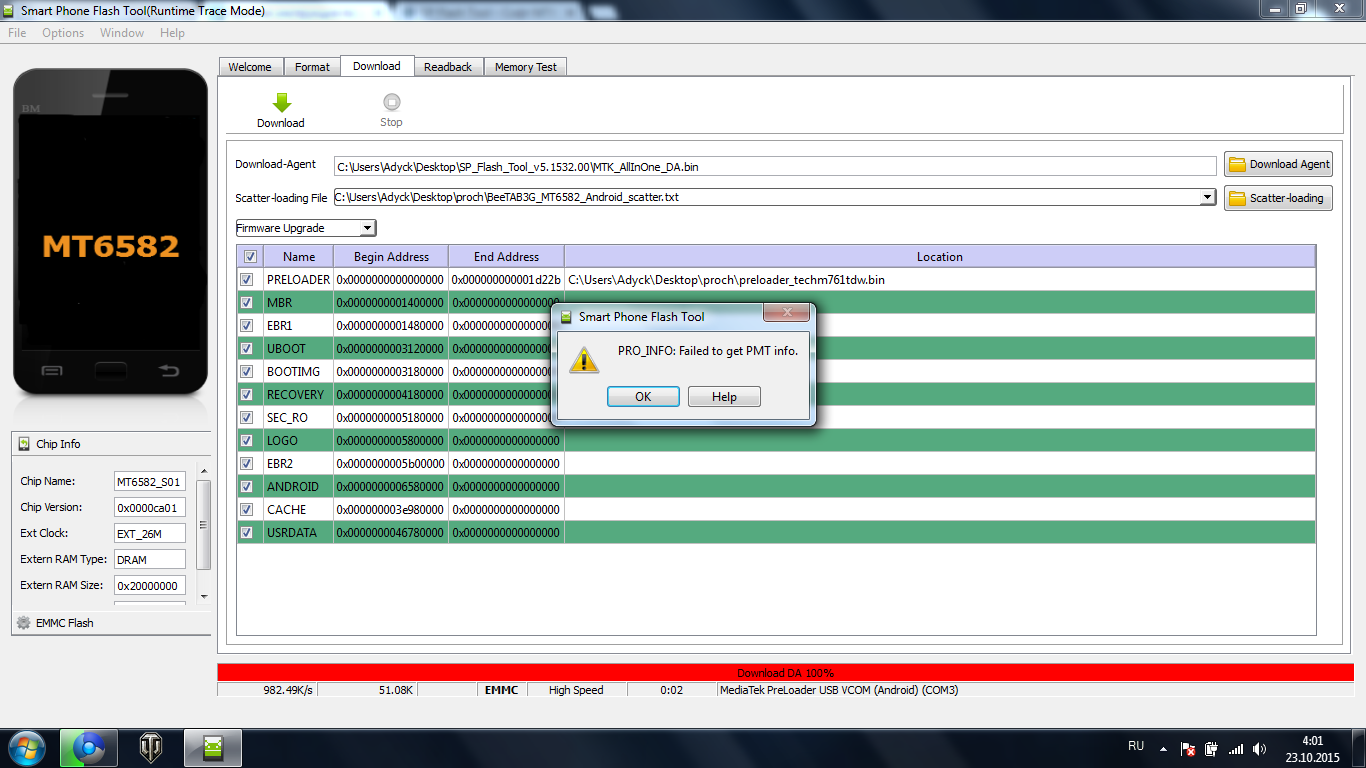
Task: Toggle the USRDATA partition checkbox
Action: click(x=247, y=533)
